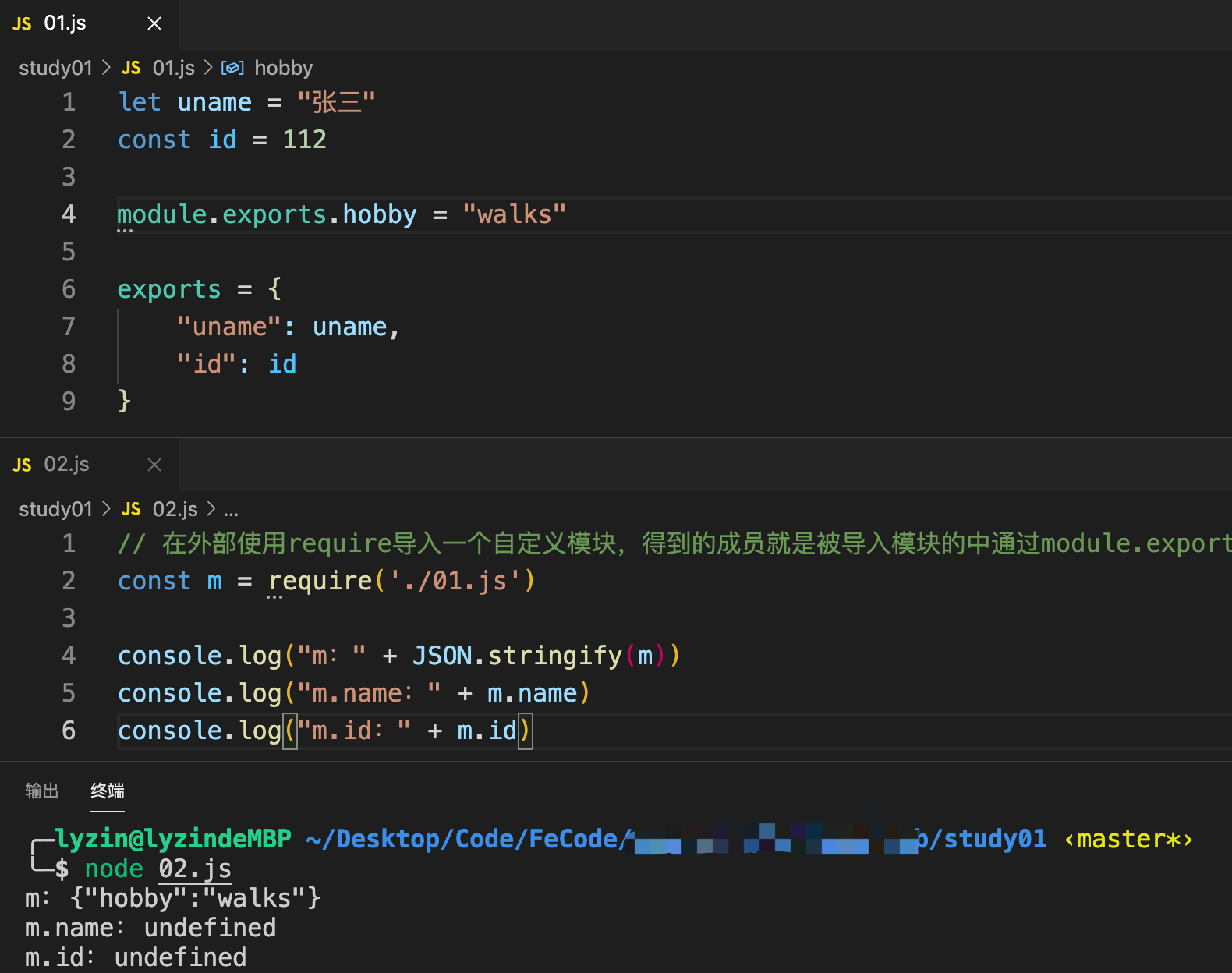This screenshot has width=1232, height=973.
Task: Click JS icon on the 01.js tab
Action: click(x=22, y=24)
